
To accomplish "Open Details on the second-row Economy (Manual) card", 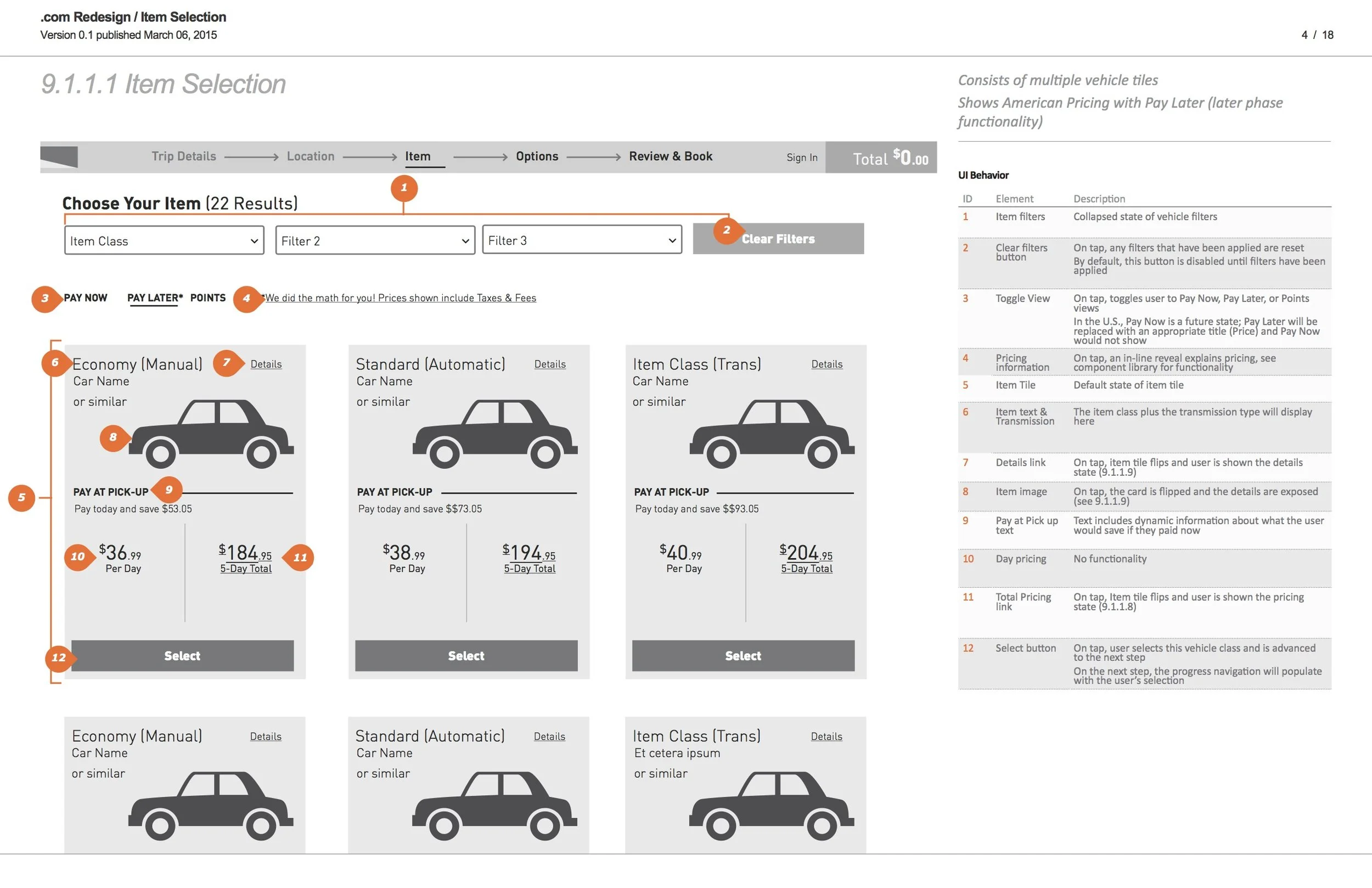I will point(266,737).
